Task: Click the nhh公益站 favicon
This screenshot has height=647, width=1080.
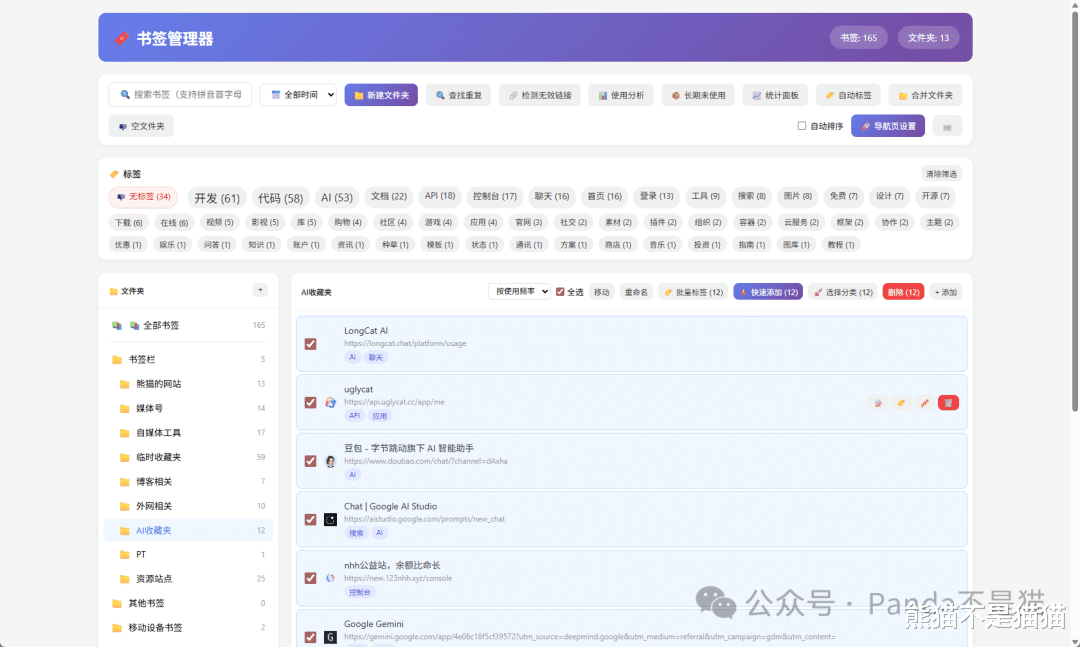Action: [331, 578]
